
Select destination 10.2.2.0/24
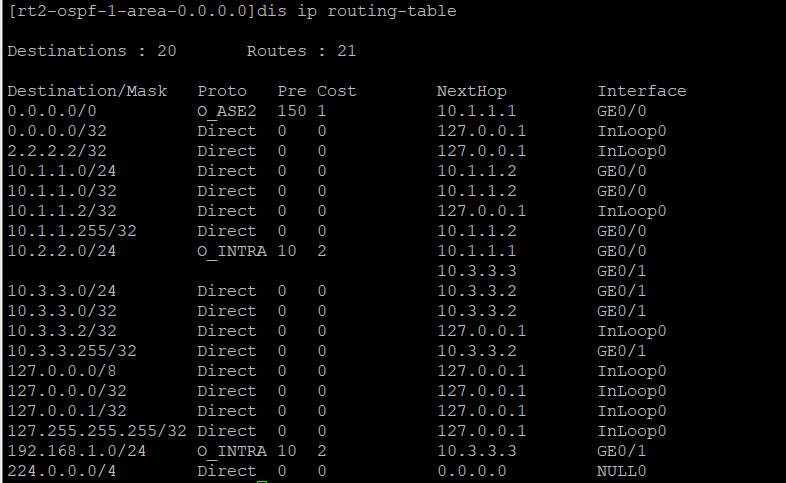point(62,252)
